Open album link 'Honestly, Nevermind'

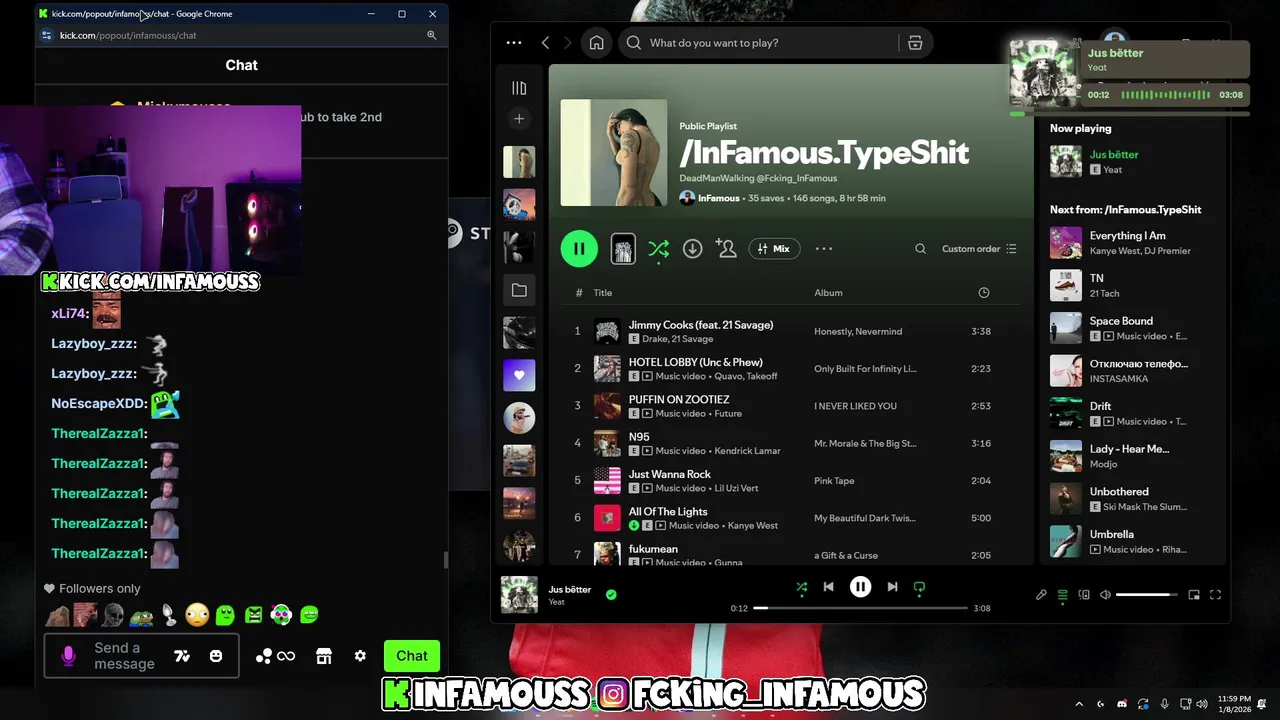click(858, 332)
